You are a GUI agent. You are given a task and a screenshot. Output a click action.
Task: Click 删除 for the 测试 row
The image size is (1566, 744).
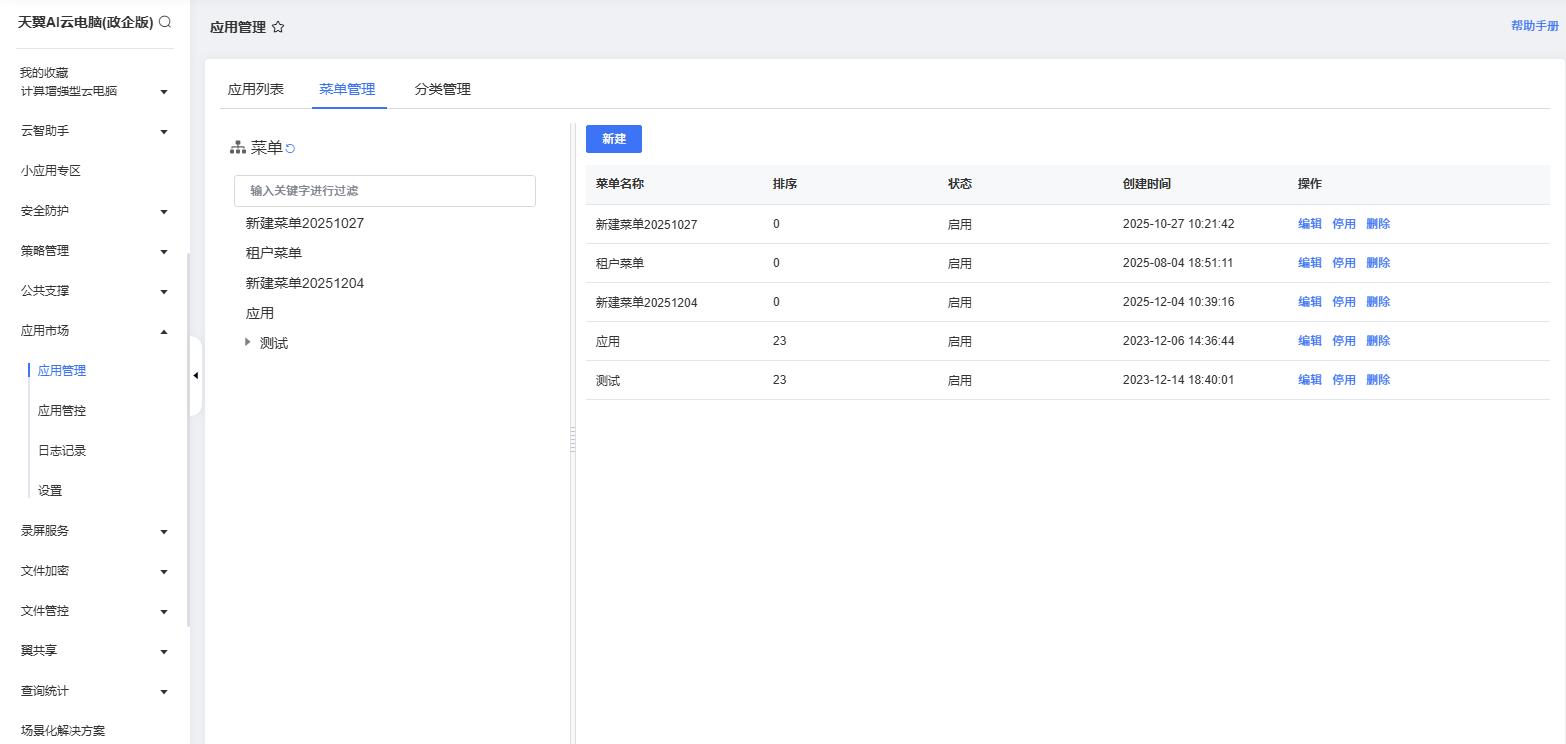pos(1378,380)
